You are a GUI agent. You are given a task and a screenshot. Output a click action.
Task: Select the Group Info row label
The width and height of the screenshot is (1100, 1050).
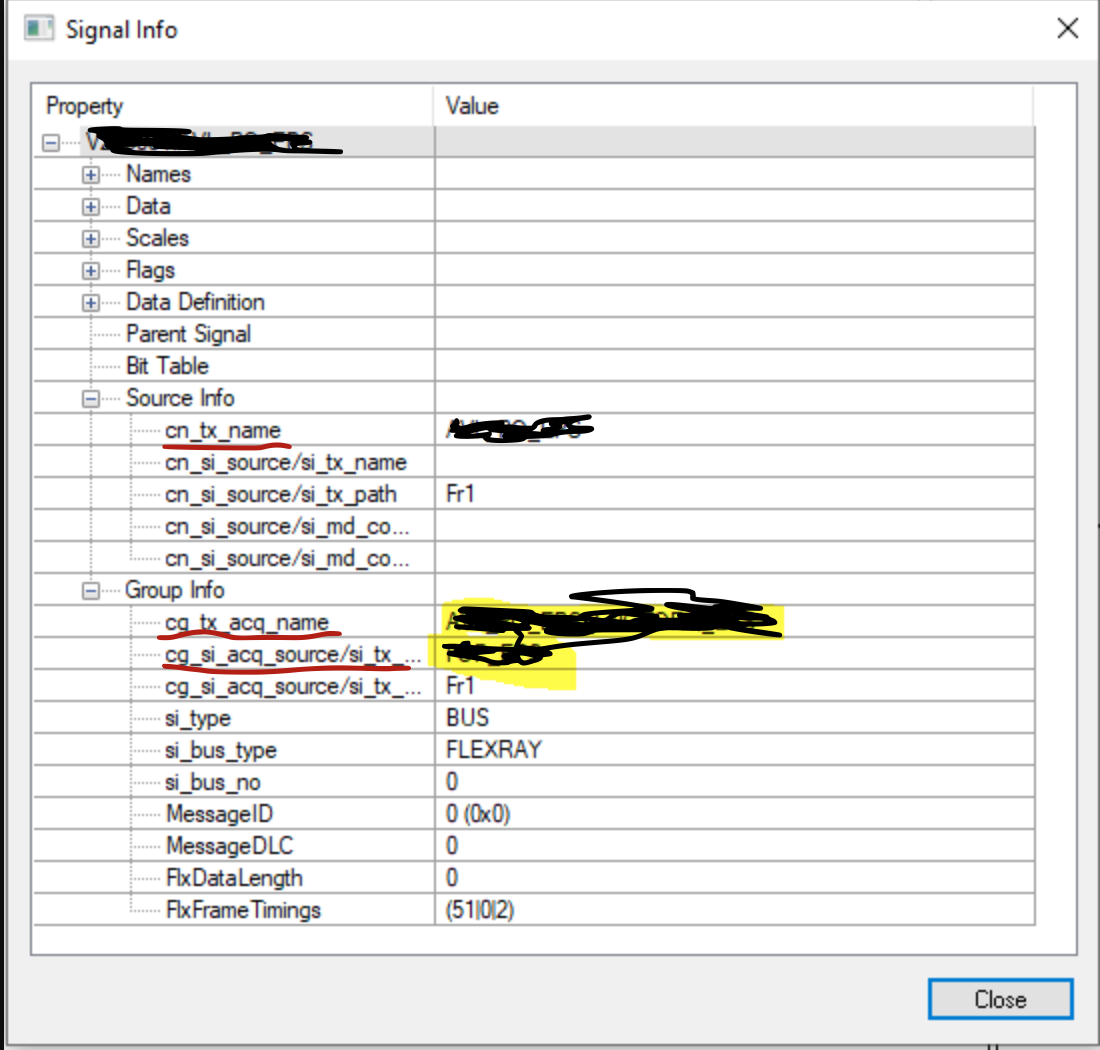pyautogui.click(x=175, y=590)
